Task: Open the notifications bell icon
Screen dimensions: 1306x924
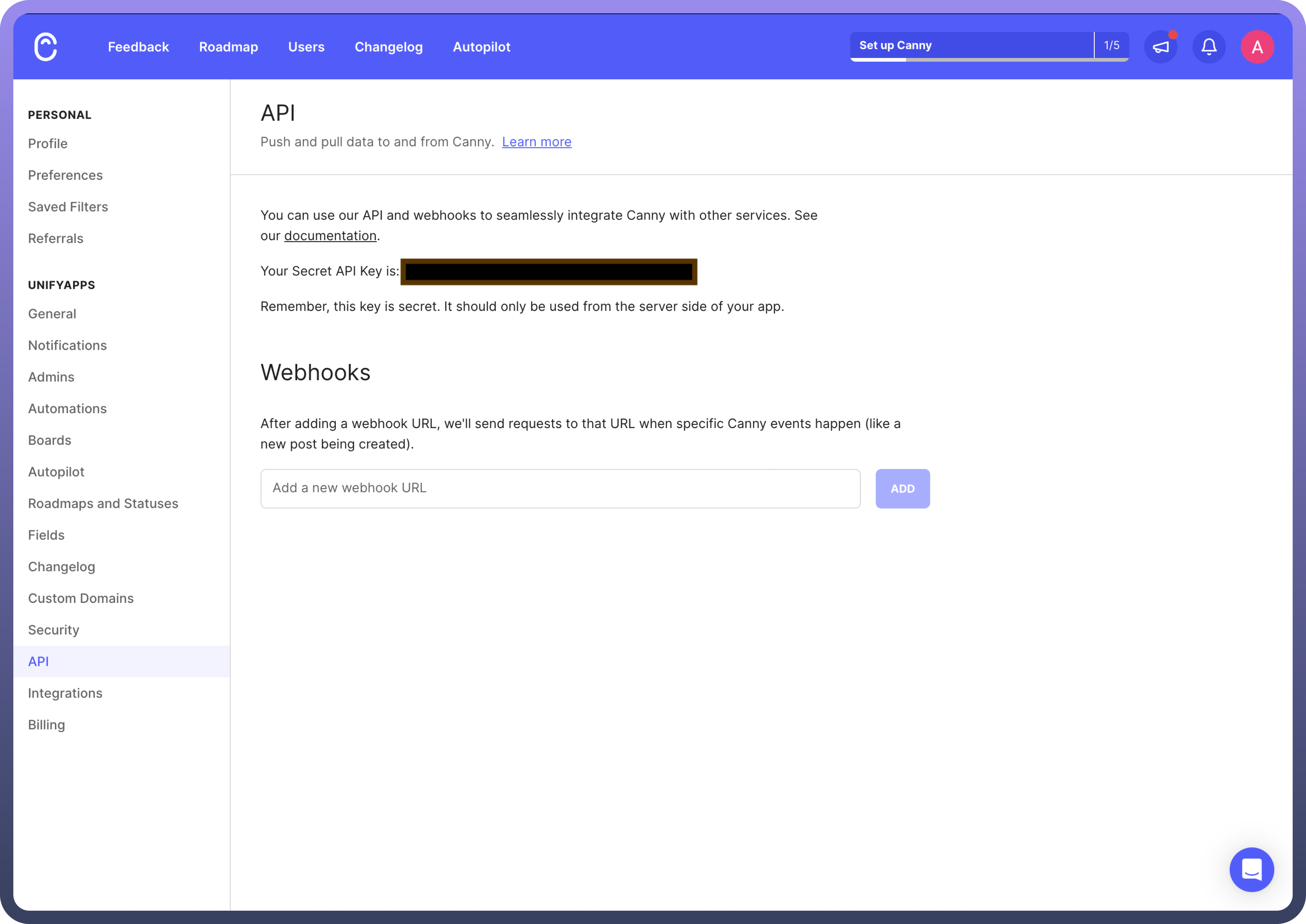Action: click(1209, 47)
